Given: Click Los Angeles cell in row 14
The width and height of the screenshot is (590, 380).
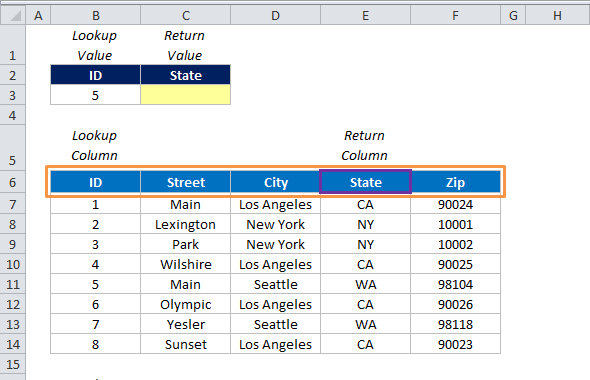Looking at the screenshot, I should [275, 344].
